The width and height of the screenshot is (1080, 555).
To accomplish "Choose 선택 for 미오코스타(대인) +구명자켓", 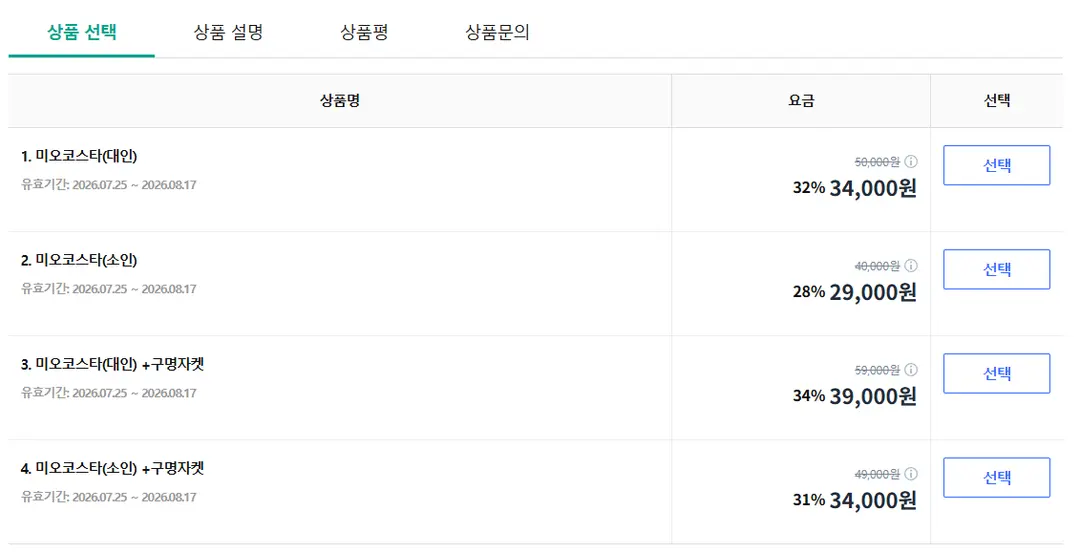I will (x=996, y=373).
